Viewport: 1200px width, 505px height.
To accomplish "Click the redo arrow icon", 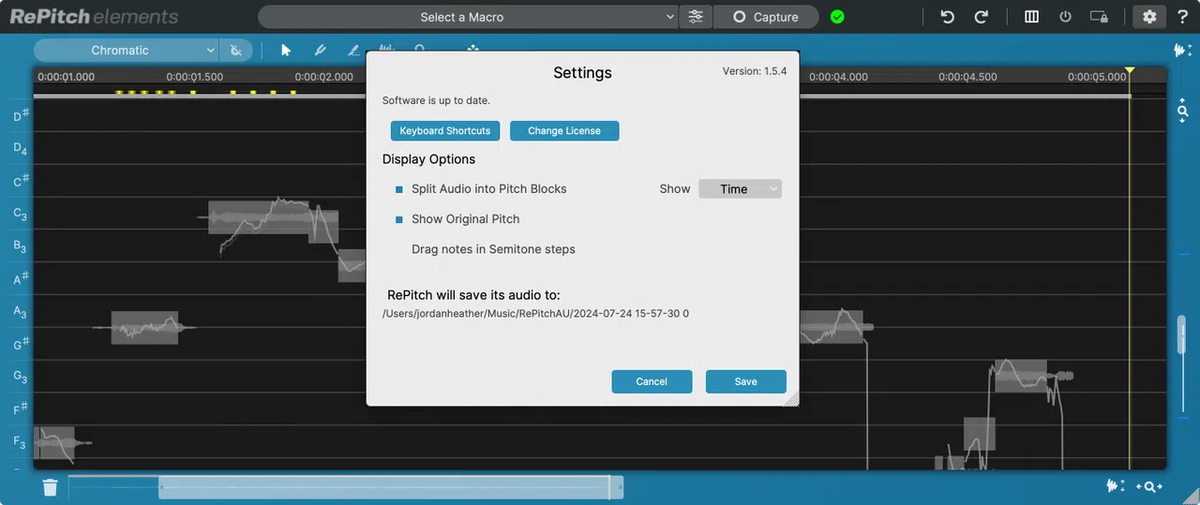I will pos(981,17).
